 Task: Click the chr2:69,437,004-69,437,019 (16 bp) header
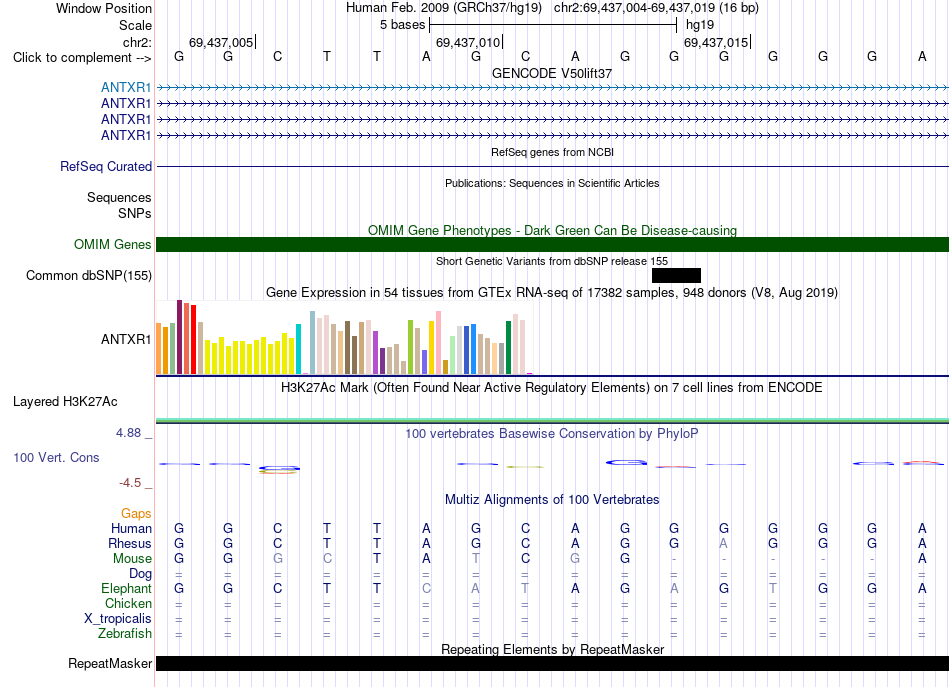[x=656, y=8]
